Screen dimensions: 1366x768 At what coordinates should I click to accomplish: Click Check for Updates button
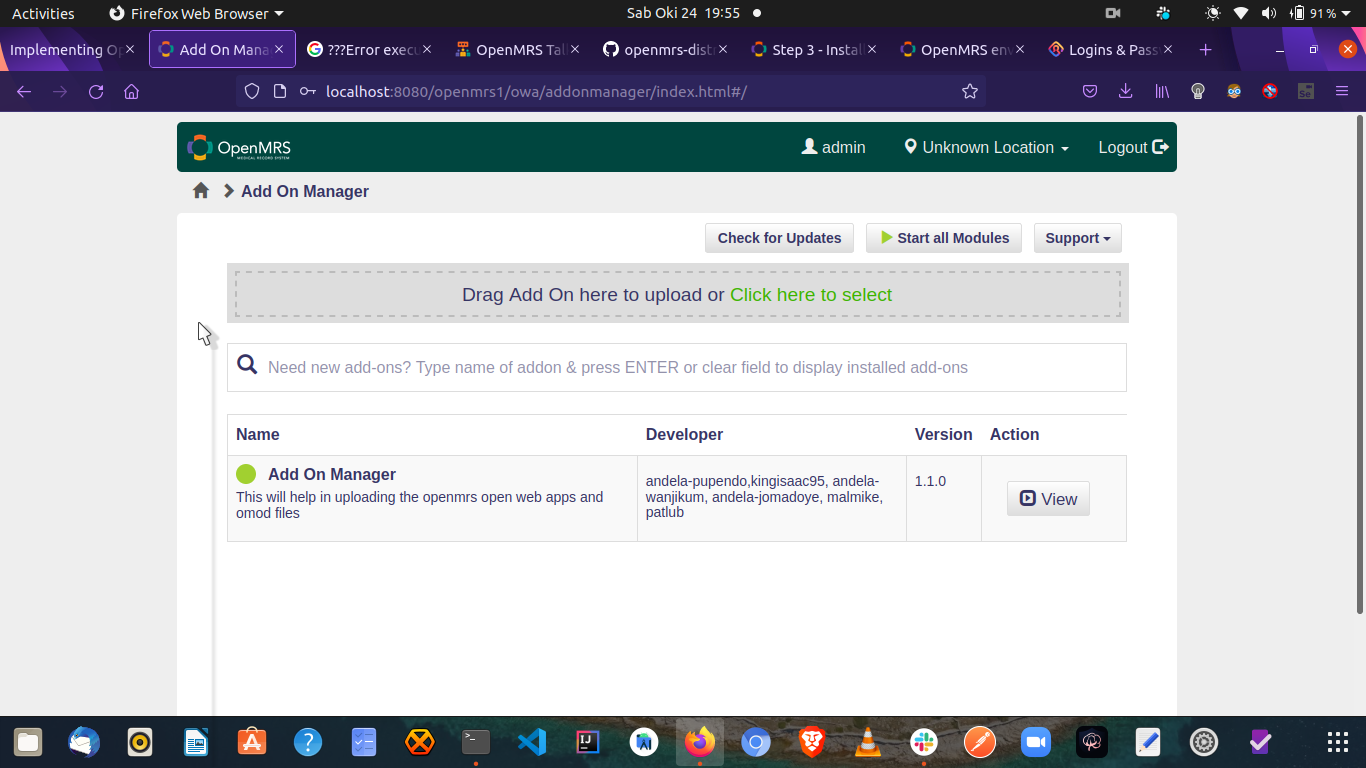pos(779,238)
